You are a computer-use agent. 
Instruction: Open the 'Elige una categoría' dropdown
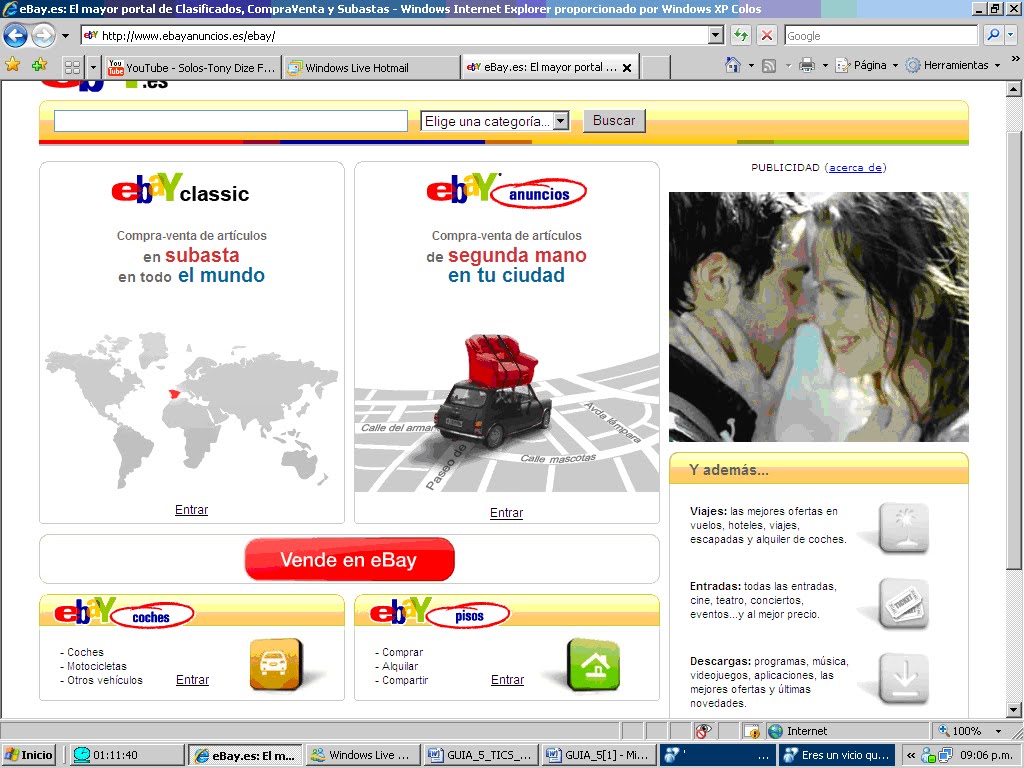(495, 121)
